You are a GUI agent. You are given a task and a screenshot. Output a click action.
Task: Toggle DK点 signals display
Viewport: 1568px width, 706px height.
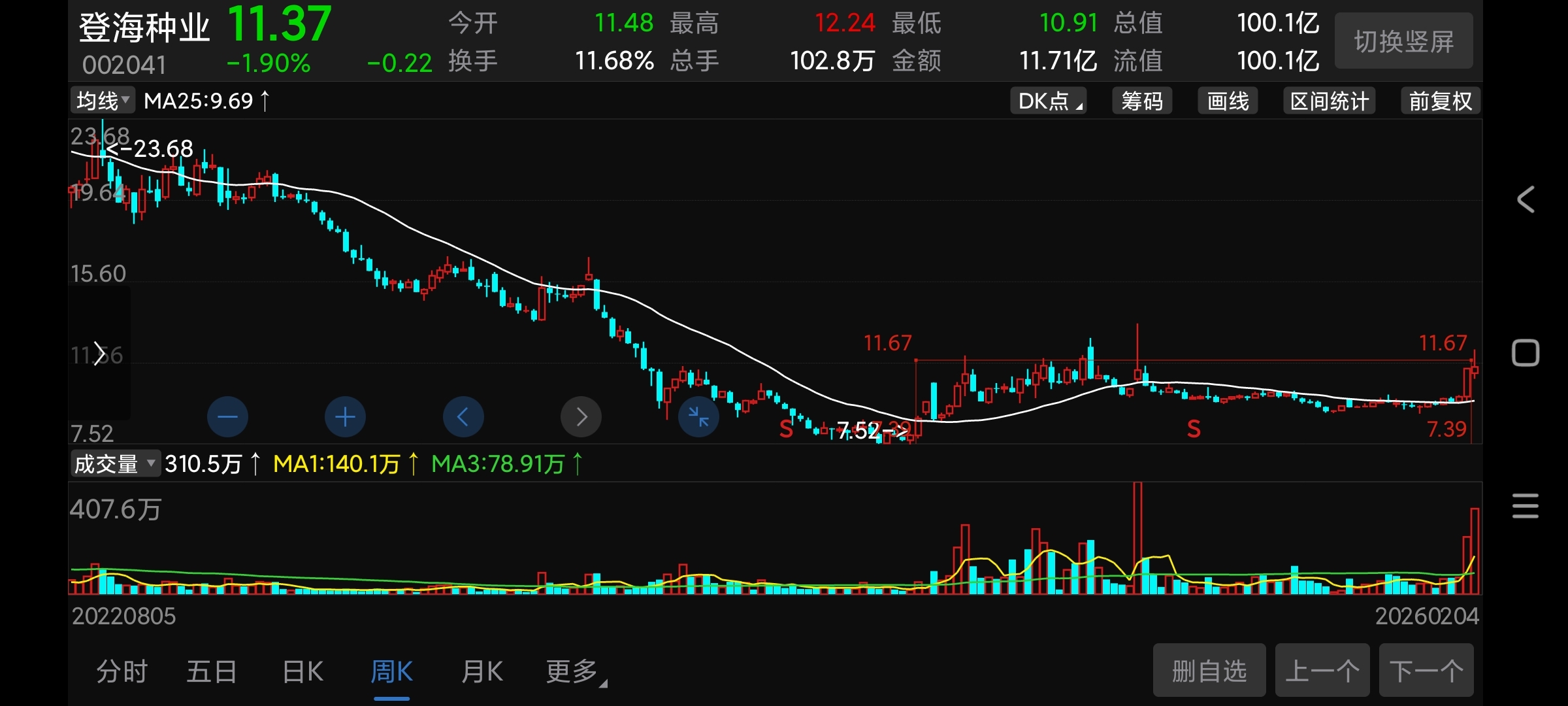[x=1048, y=101]
